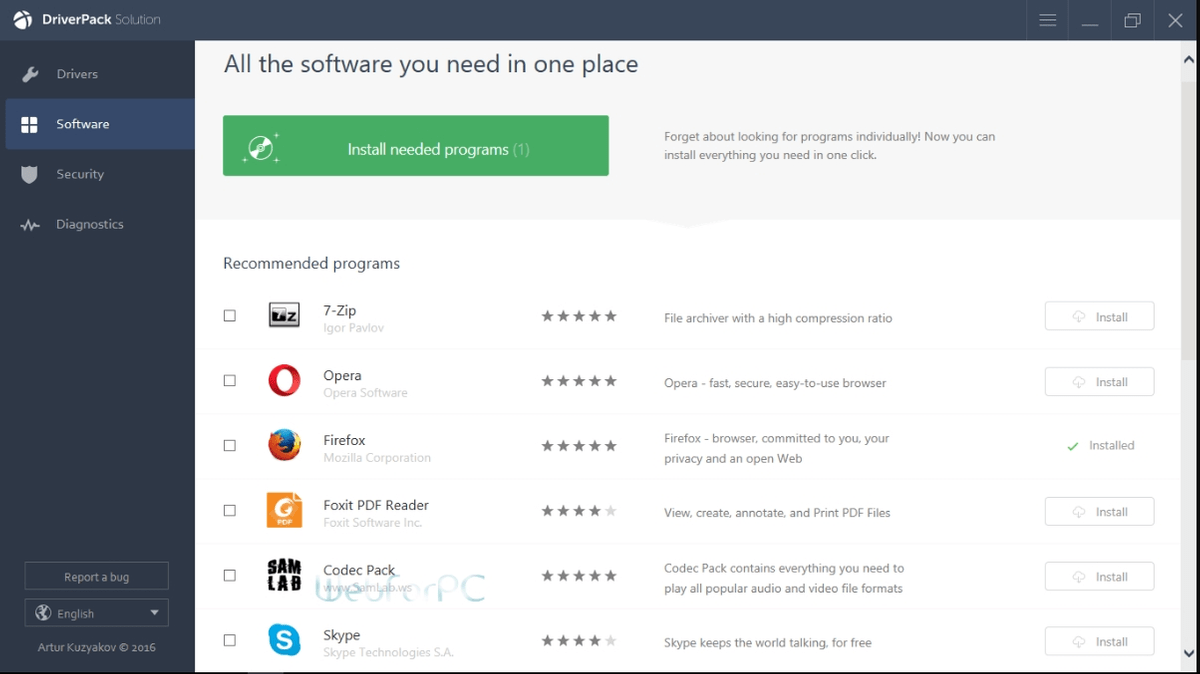The image size is (1200, 674).
Task: Expand the hamburger menu at top right
Action: [1047, 20]
